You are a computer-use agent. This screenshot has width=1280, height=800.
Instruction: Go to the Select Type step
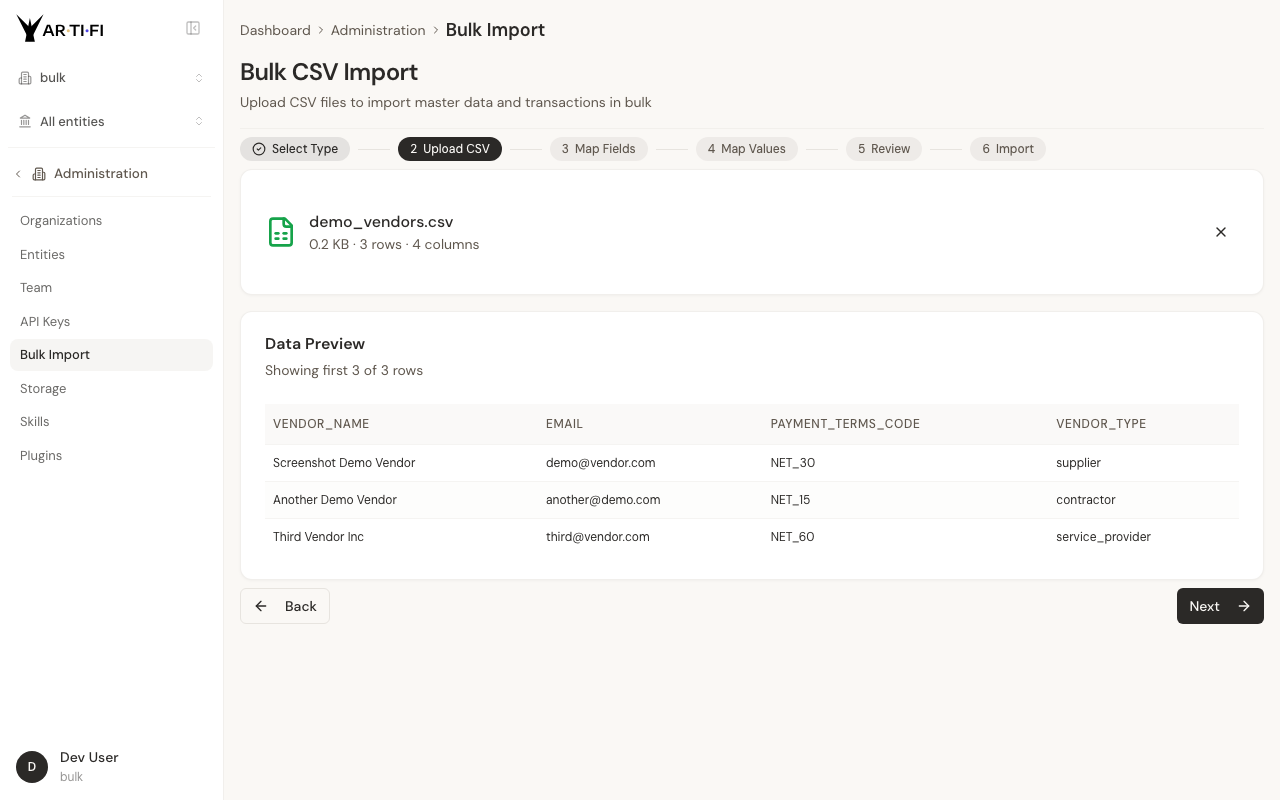tap(295, 149)
